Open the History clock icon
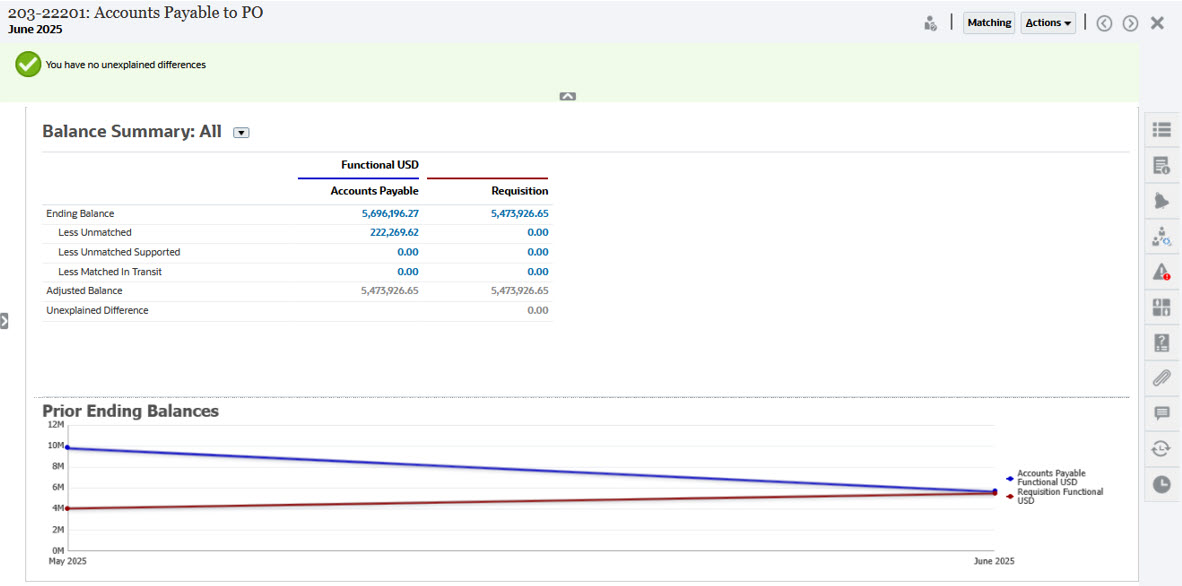The width and height of the screenshot is (1182, 586). point(1162,483)
